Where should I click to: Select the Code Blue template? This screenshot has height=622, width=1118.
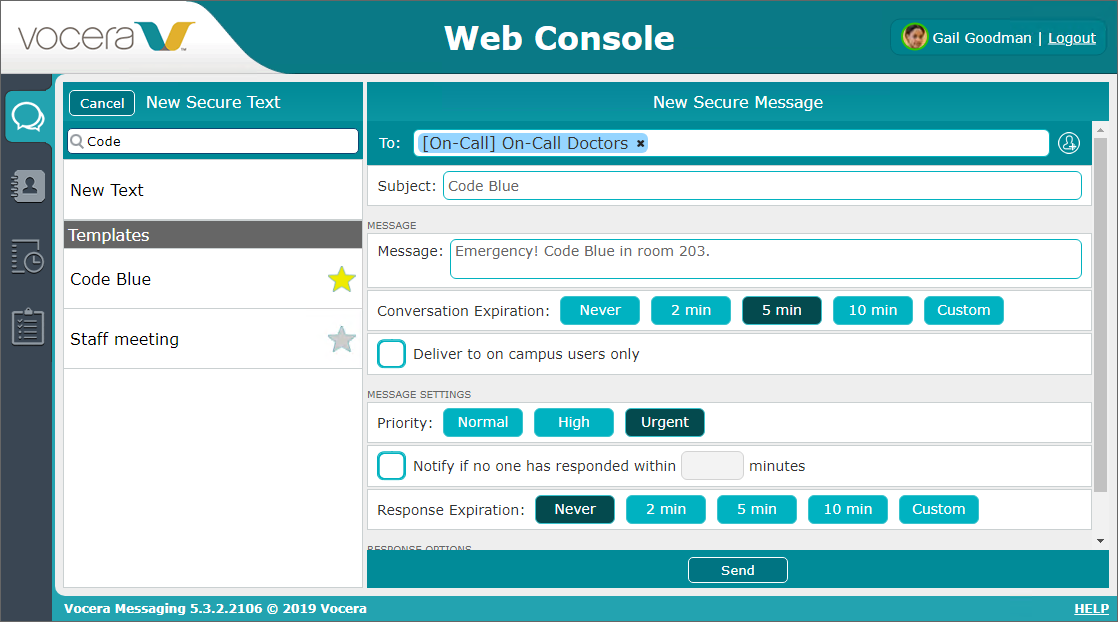(213, 279)
